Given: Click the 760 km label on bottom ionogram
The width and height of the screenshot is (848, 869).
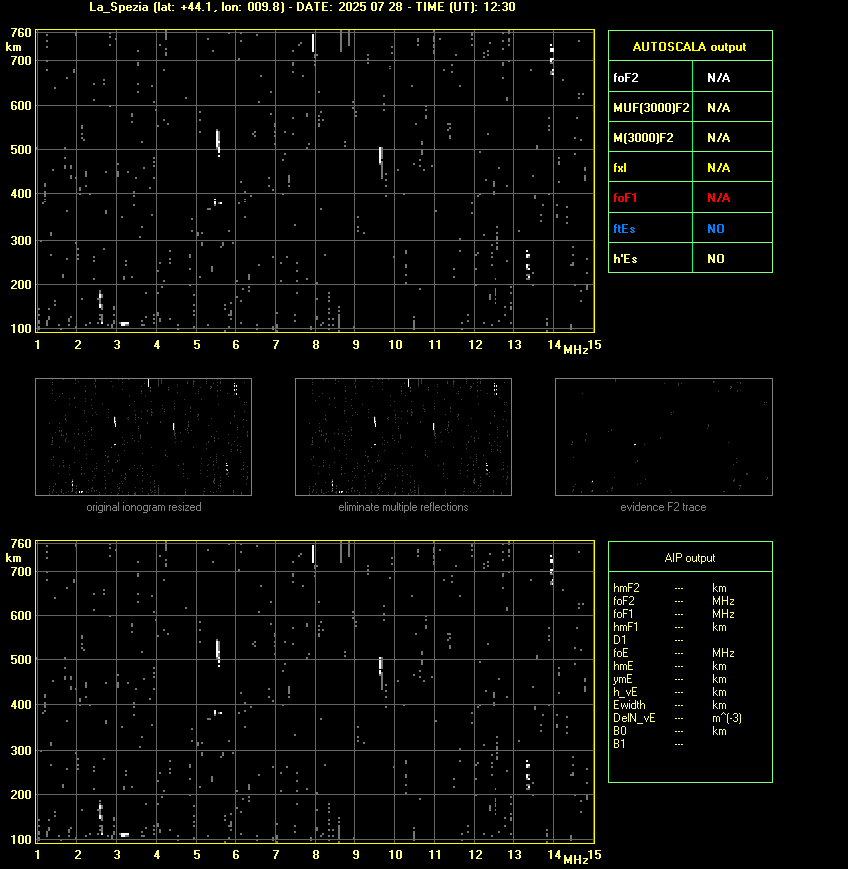Looking at the screenshot, I should coord(18,544).
